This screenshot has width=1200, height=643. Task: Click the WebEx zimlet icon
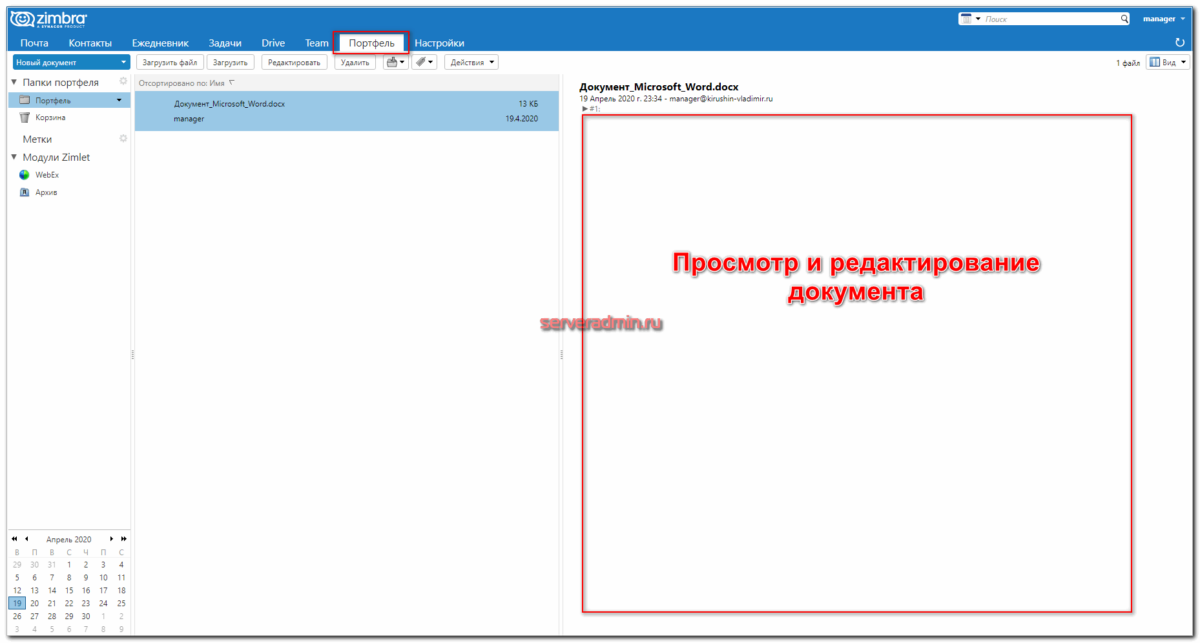(x=26, y=174)
